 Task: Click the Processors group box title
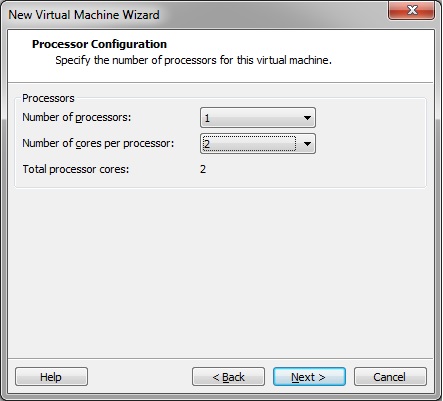(x=48, y=98)
